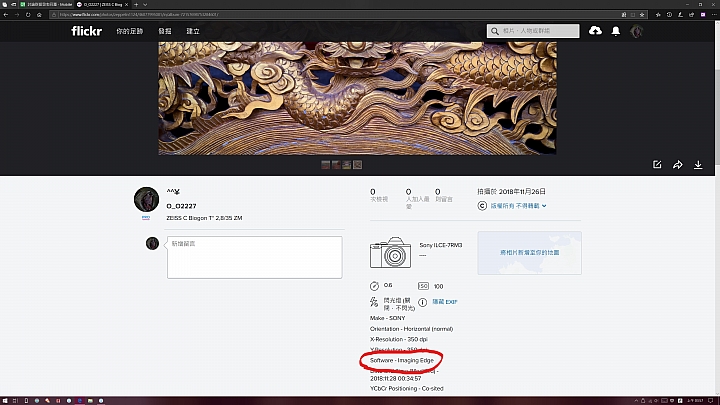Open the 你的足跡 menu

click(129, 31)
